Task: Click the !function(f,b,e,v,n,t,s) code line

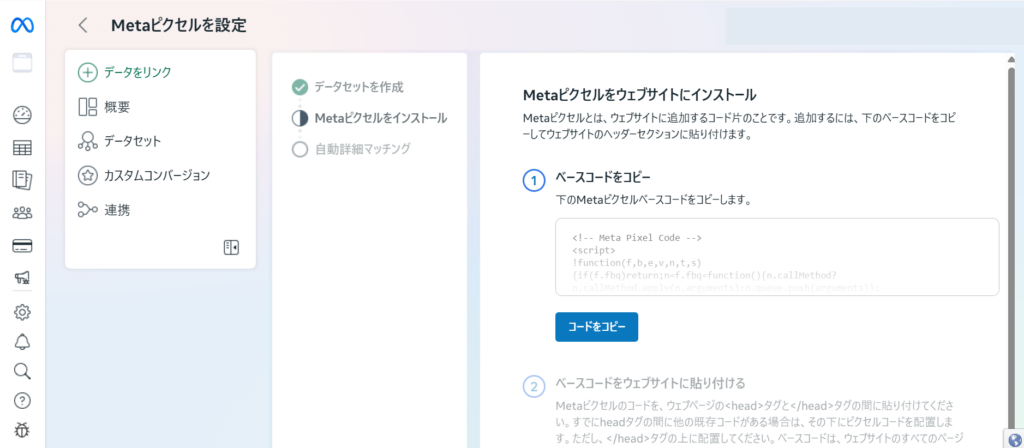Action: (637, 263)
